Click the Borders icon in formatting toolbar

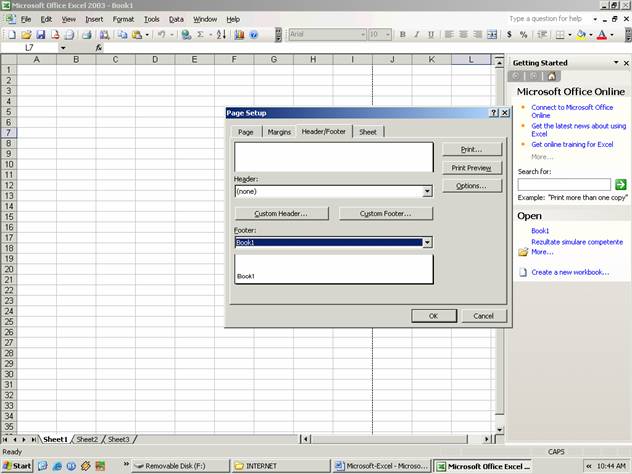[560, 35]
